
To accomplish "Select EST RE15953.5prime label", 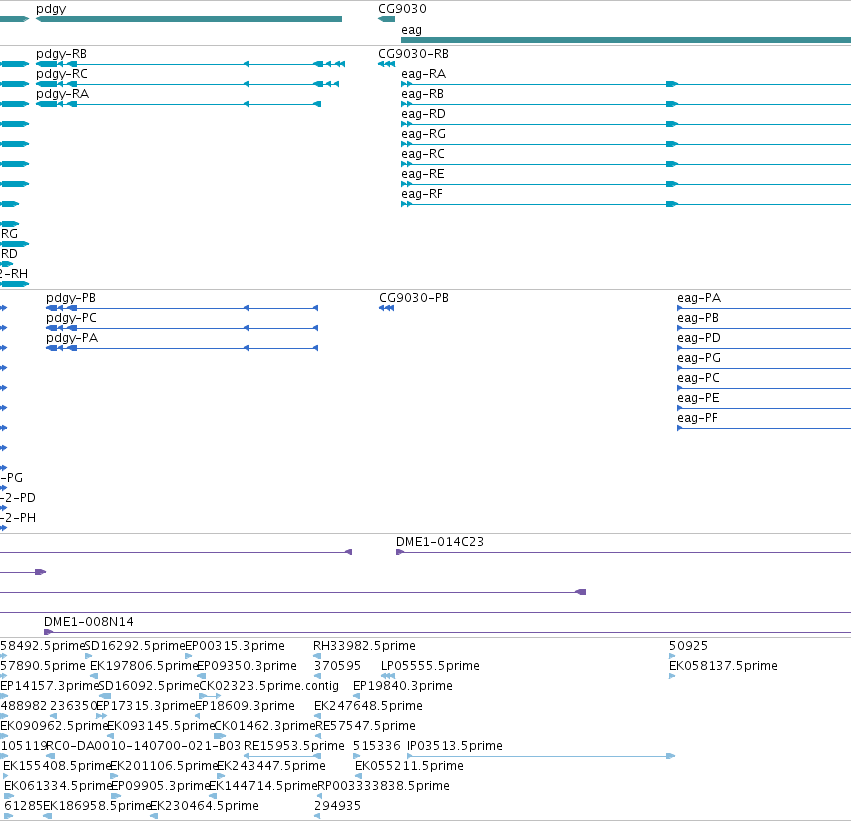I will [x=294, y=746].
